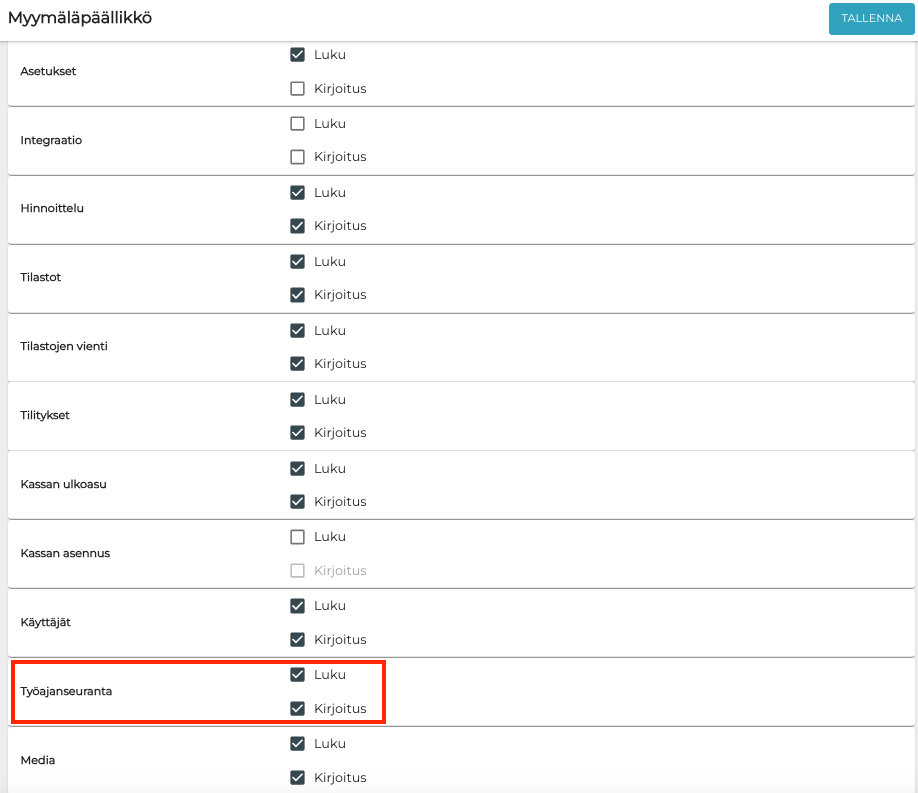Click the Tallenna save button
The image size is (918, 793).
pyautogui.click(x=871, y=18)
